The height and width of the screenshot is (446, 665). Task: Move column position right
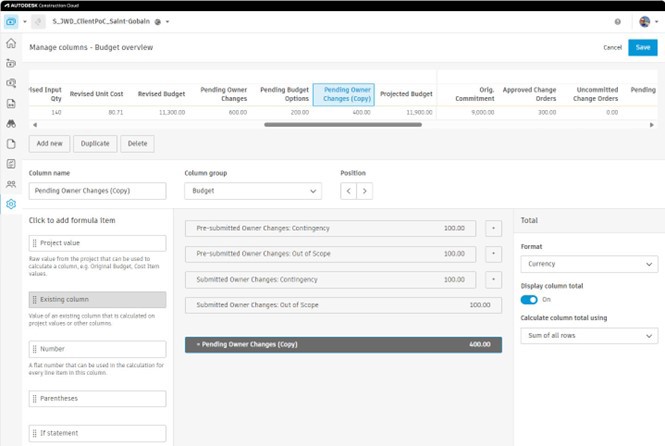click(364, 191)
